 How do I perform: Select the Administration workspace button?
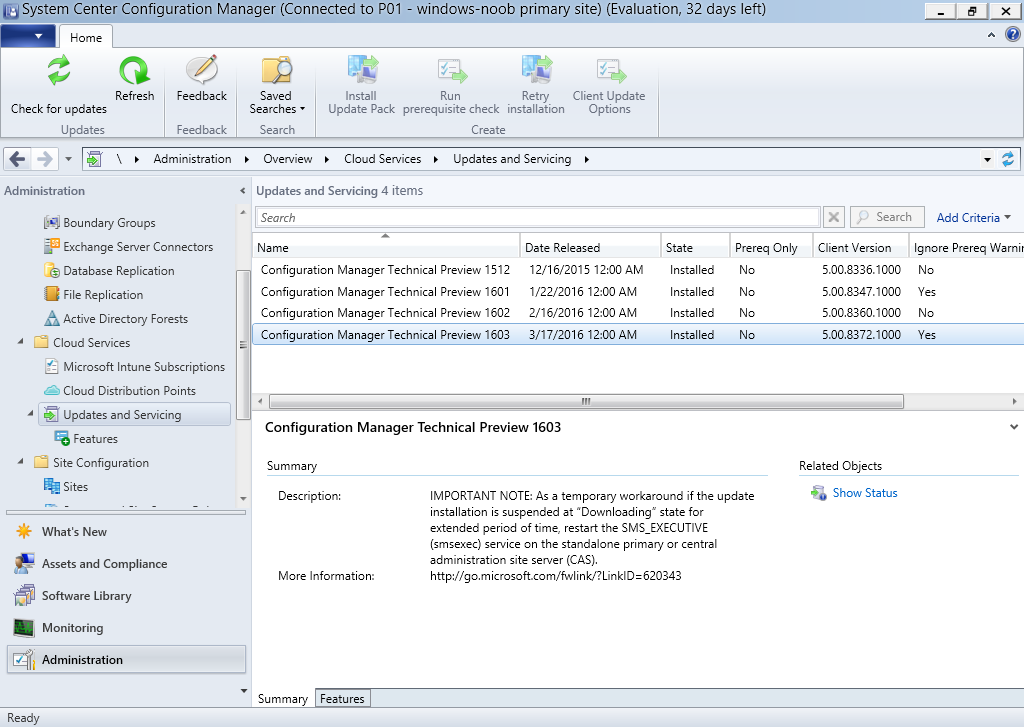tap(127, 660)
